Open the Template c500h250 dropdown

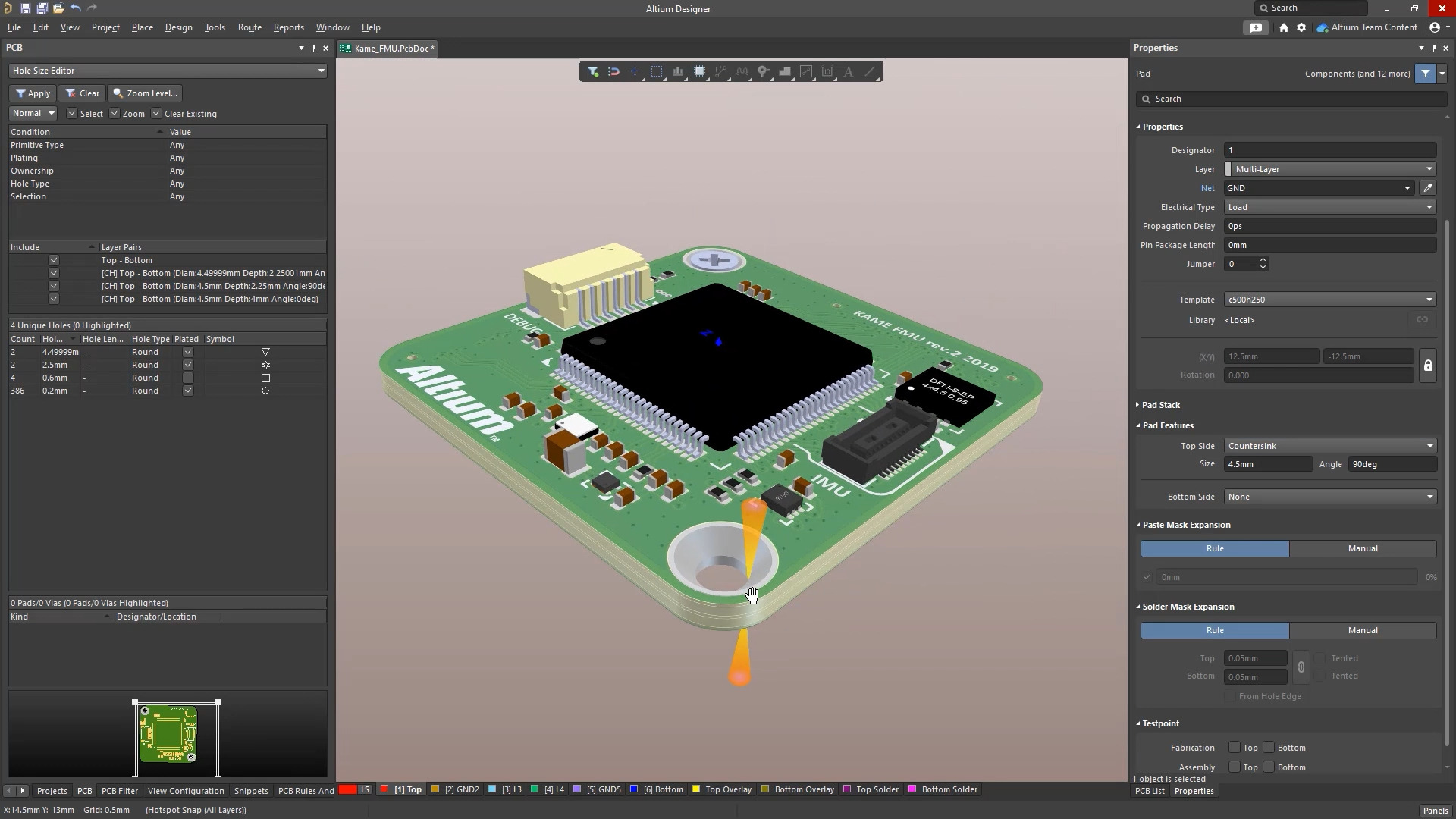[x=1330, y=300]
